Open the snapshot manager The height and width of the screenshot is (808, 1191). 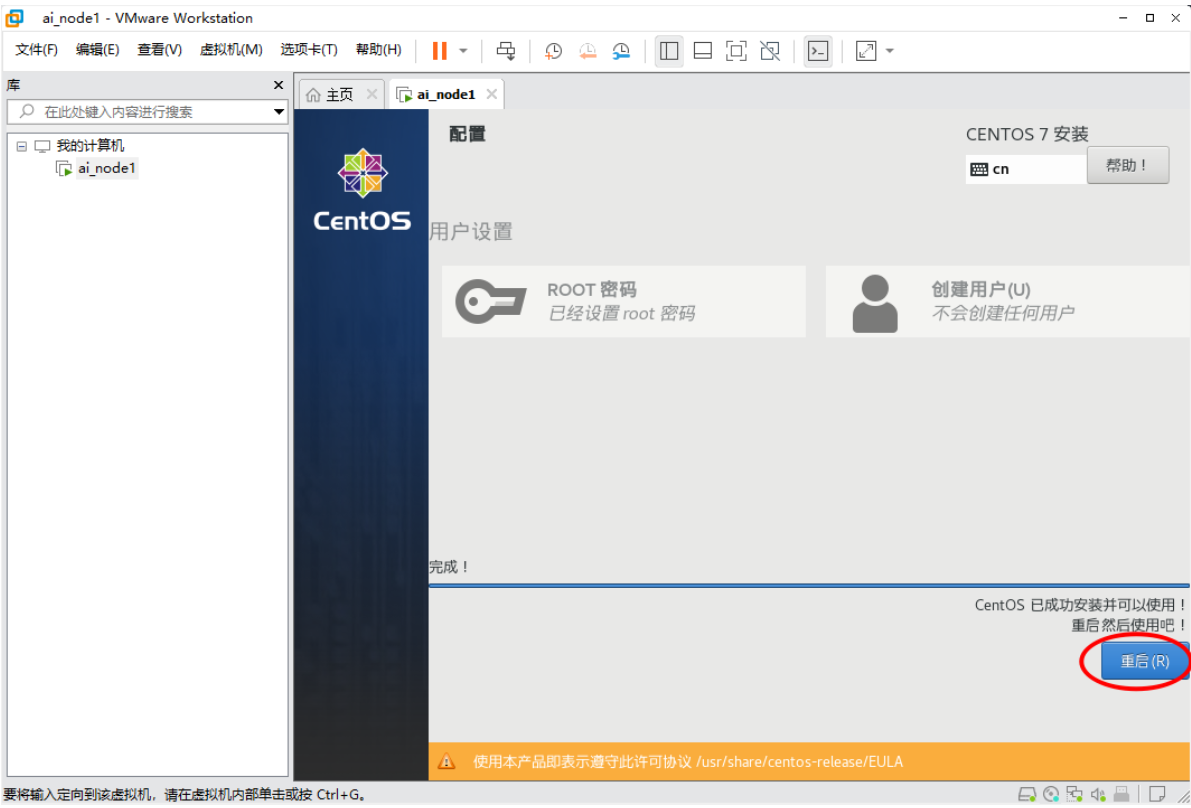[621, 50]
